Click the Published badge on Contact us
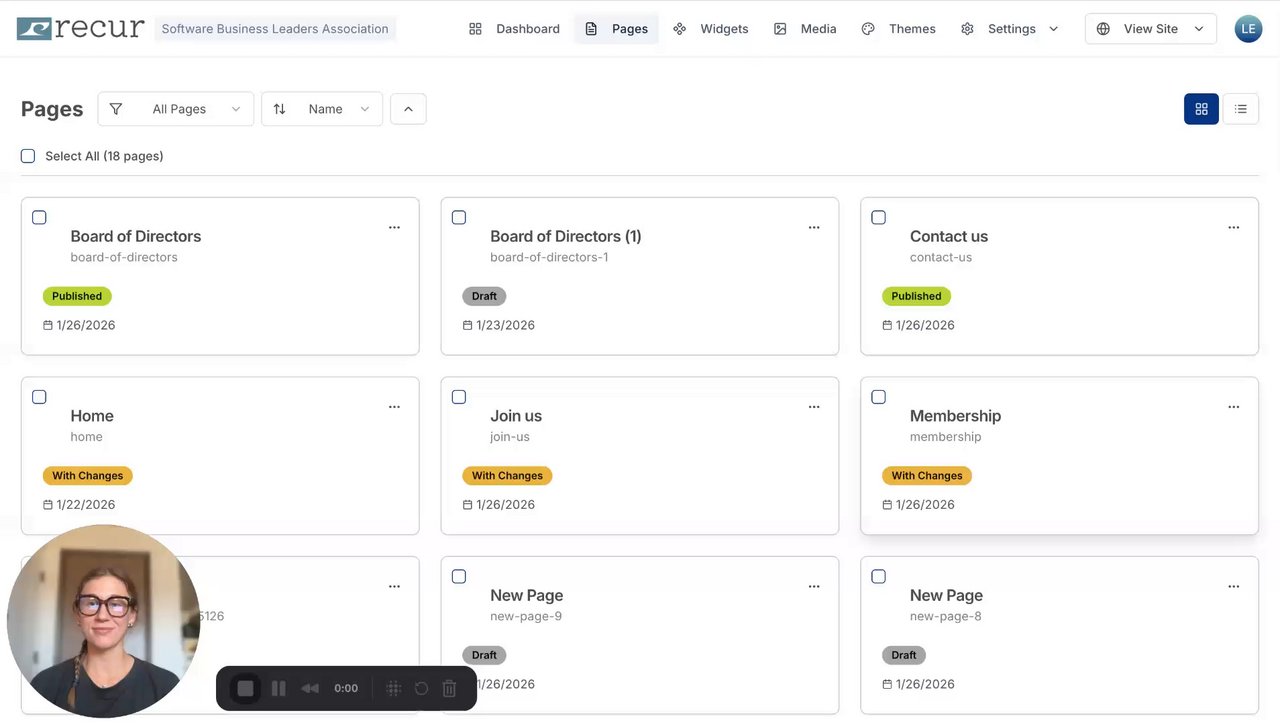This screenshot has width=1280, height=725. (916, 296)
